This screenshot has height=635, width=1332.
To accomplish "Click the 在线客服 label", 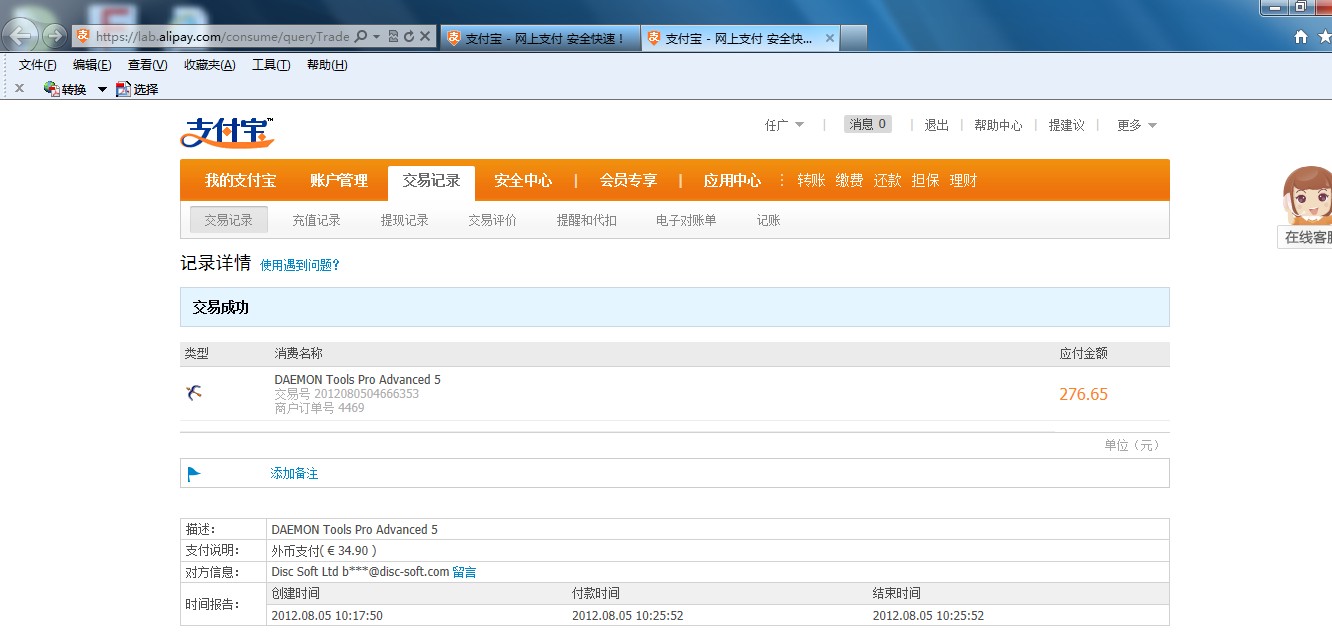I will (1306, 238).
